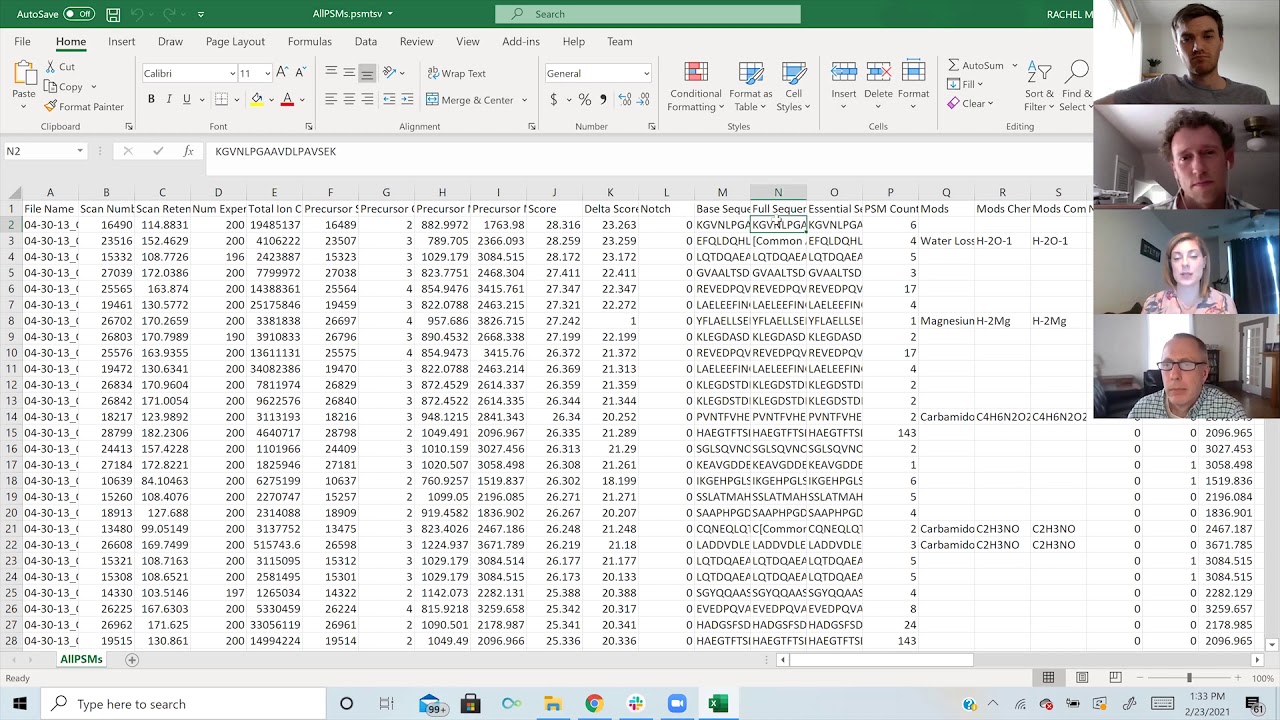1280x720 pixels.
Task: Toggle the AutoSave switch
Action: pyautogui.click(x=78, y=14)
